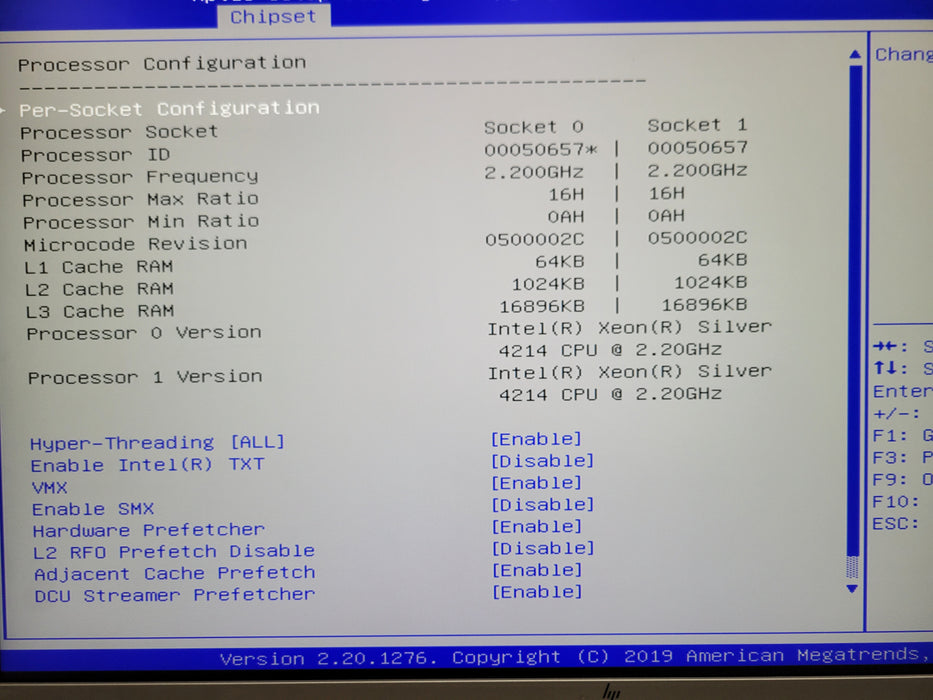Click the L1 Cache RAM label
Viewport: 933px width, 700px height.
tap(99, 267)
